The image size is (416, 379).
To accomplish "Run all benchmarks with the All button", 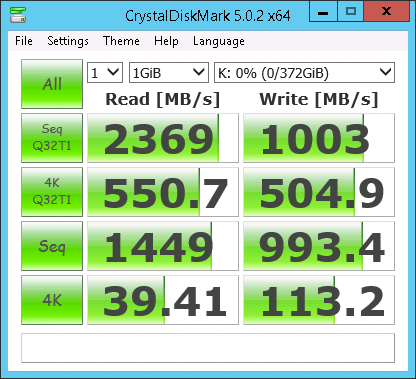I will tap(52, 84).
